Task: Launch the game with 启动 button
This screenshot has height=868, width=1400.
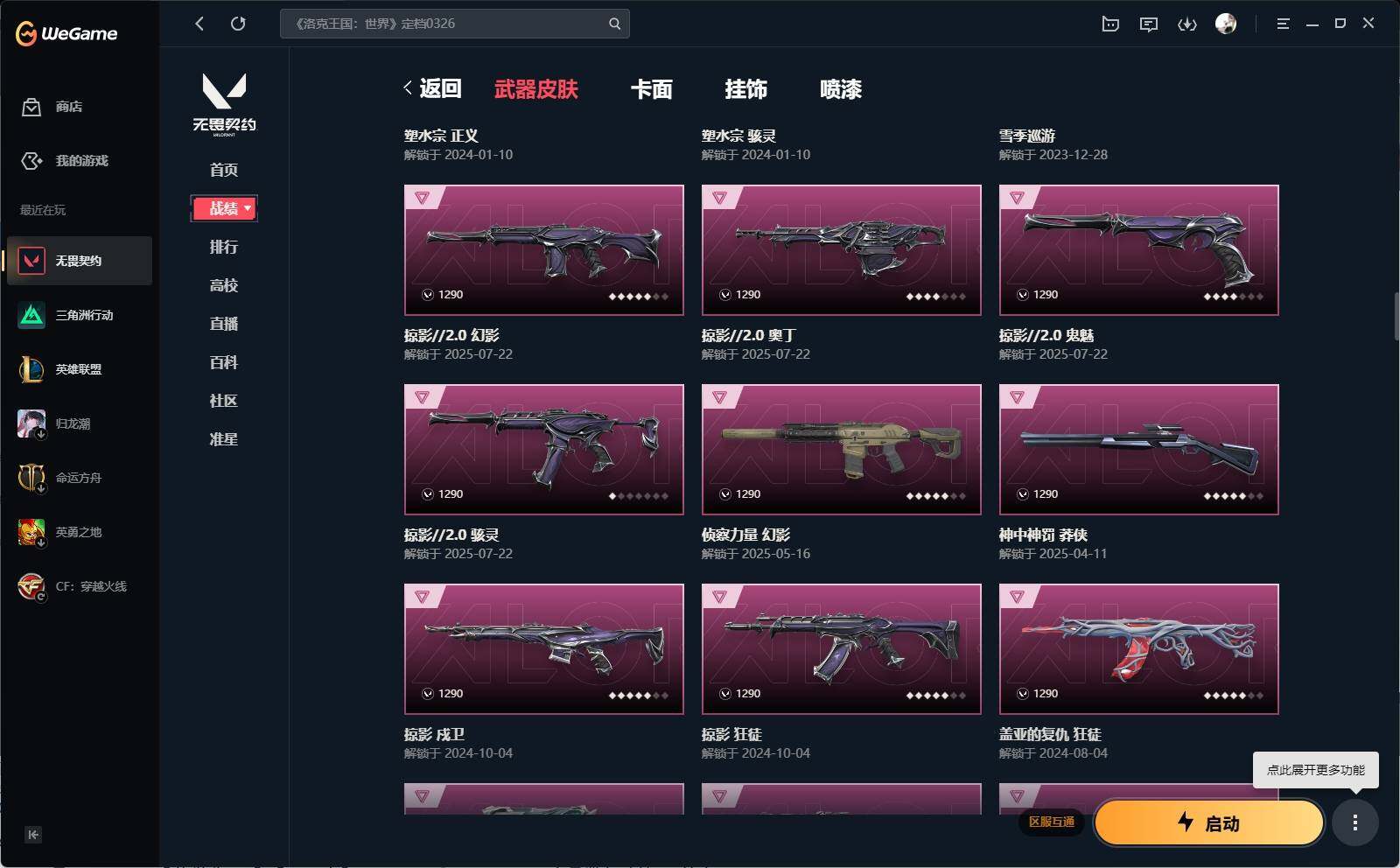Action: coord(1208,822)
